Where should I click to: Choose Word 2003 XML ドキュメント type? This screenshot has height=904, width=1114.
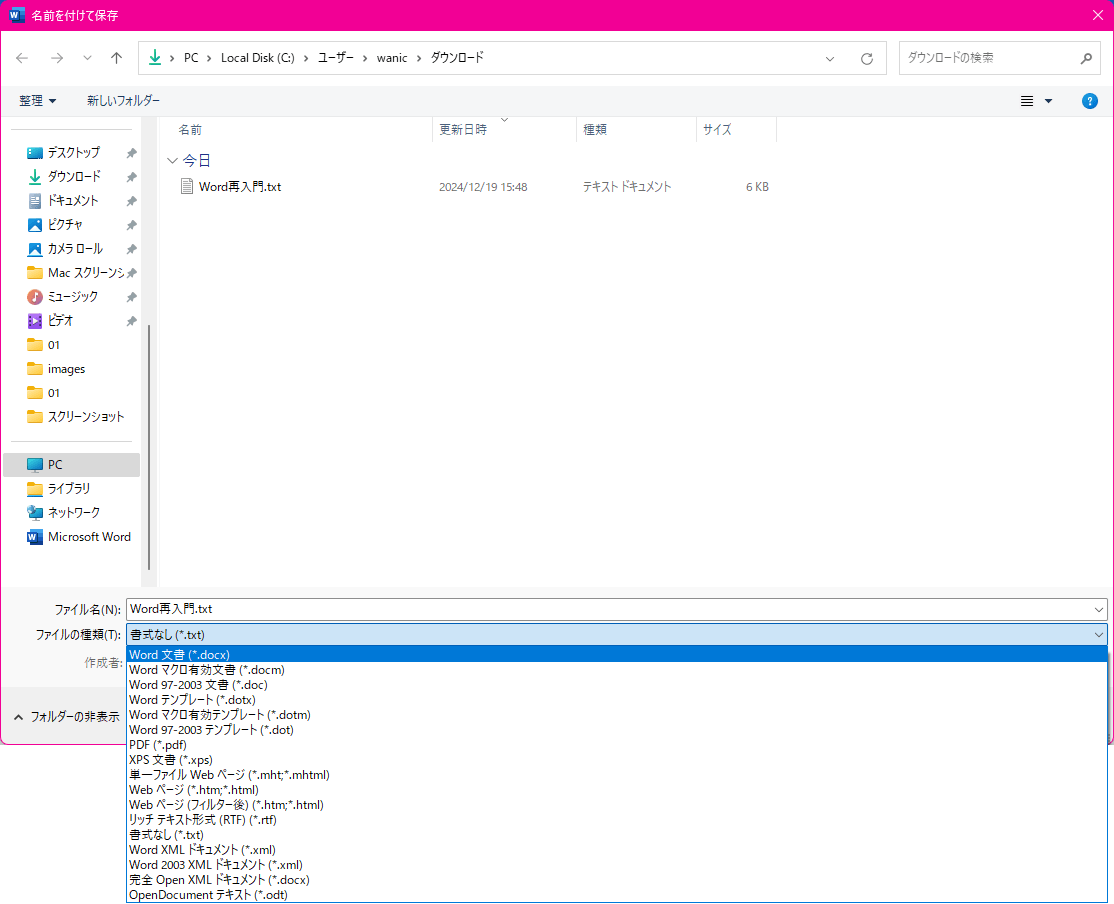pos(617,865)
